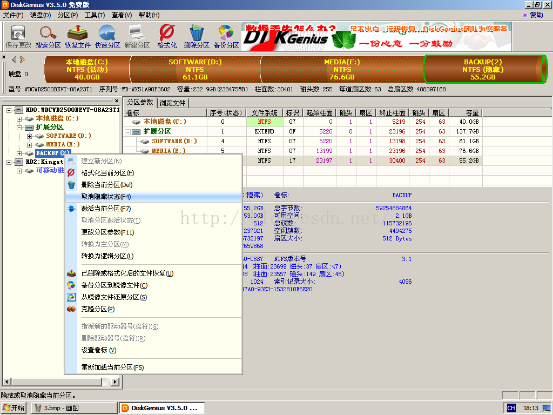Click red format icon in context menu
The image size is (553, 415).
[x=71, y=173]
